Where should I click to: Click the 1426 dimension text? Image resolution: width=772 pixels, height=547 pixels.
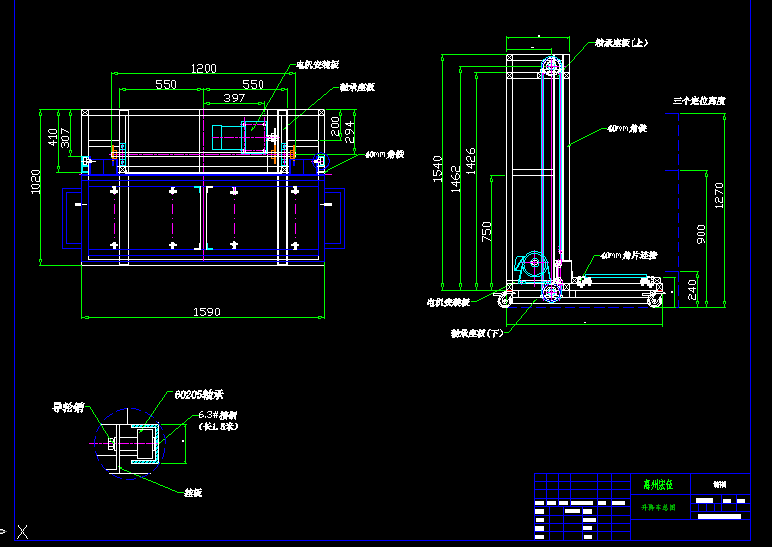(x=471, y=161)
